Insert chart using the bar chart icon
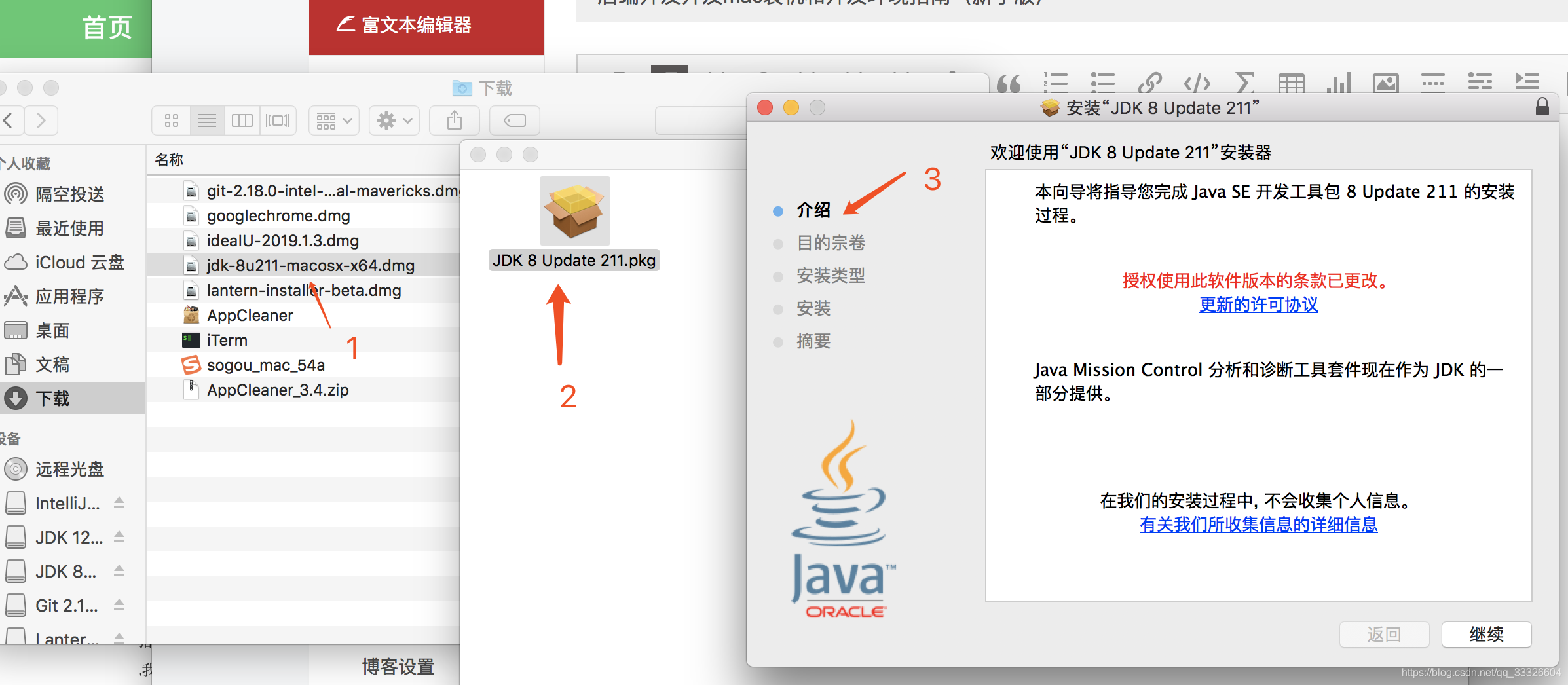The image size is (1568, 685). click(1338, 83)
